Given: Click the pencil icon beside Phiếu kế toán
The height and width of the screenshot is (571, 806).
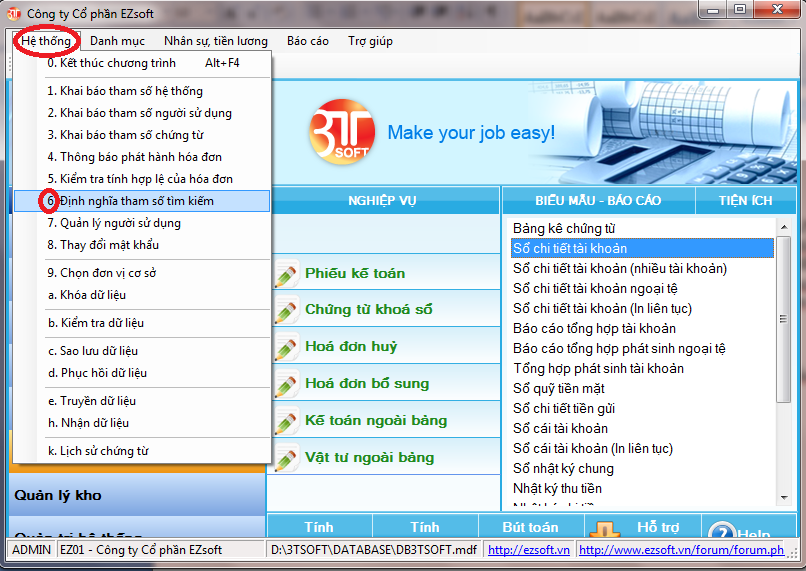Looking at the screenshot, I should [286, 274].
